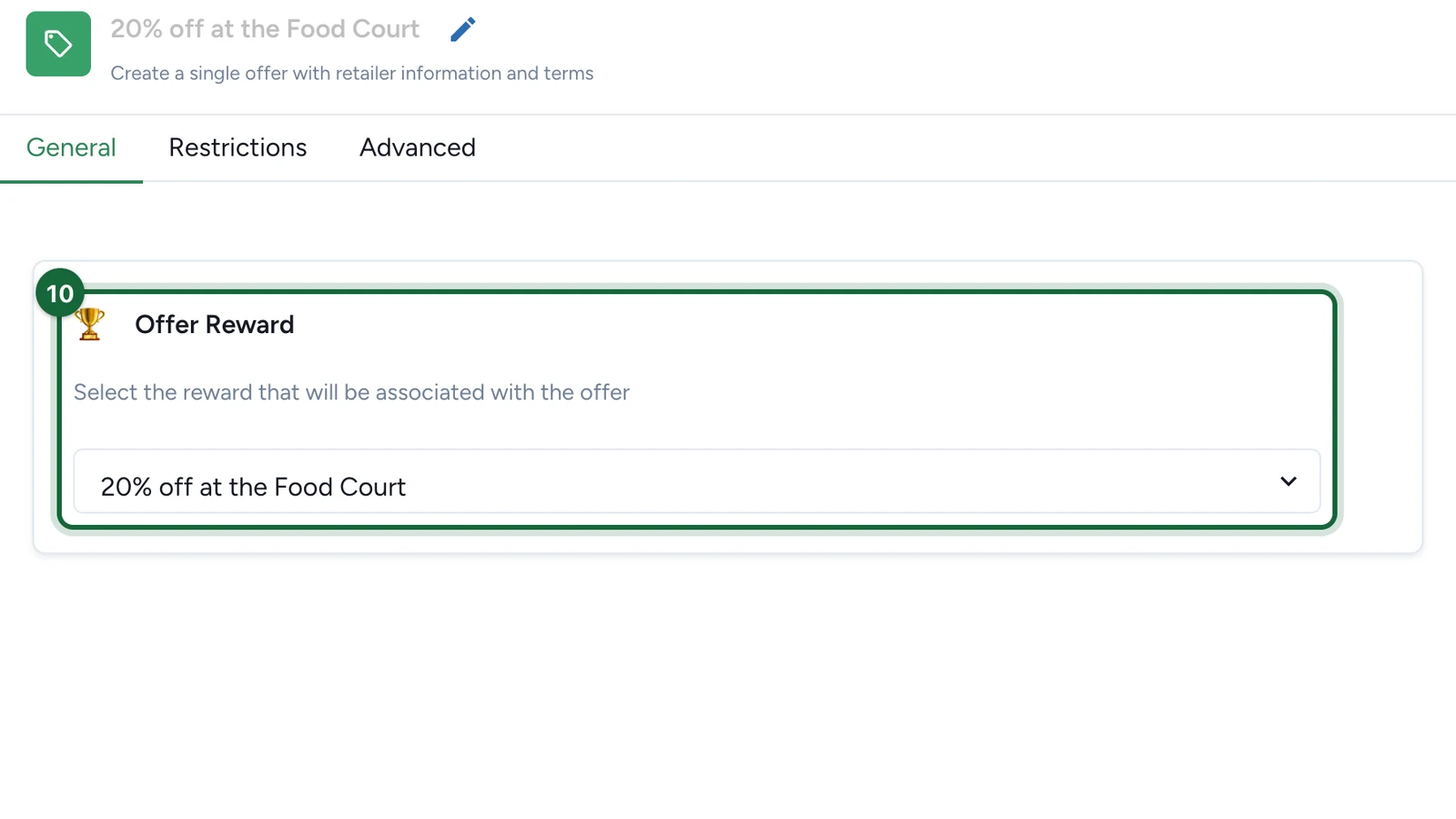Go to the Advanced tab
This screenshot has height=819, width=1456.
coord(418,147)
